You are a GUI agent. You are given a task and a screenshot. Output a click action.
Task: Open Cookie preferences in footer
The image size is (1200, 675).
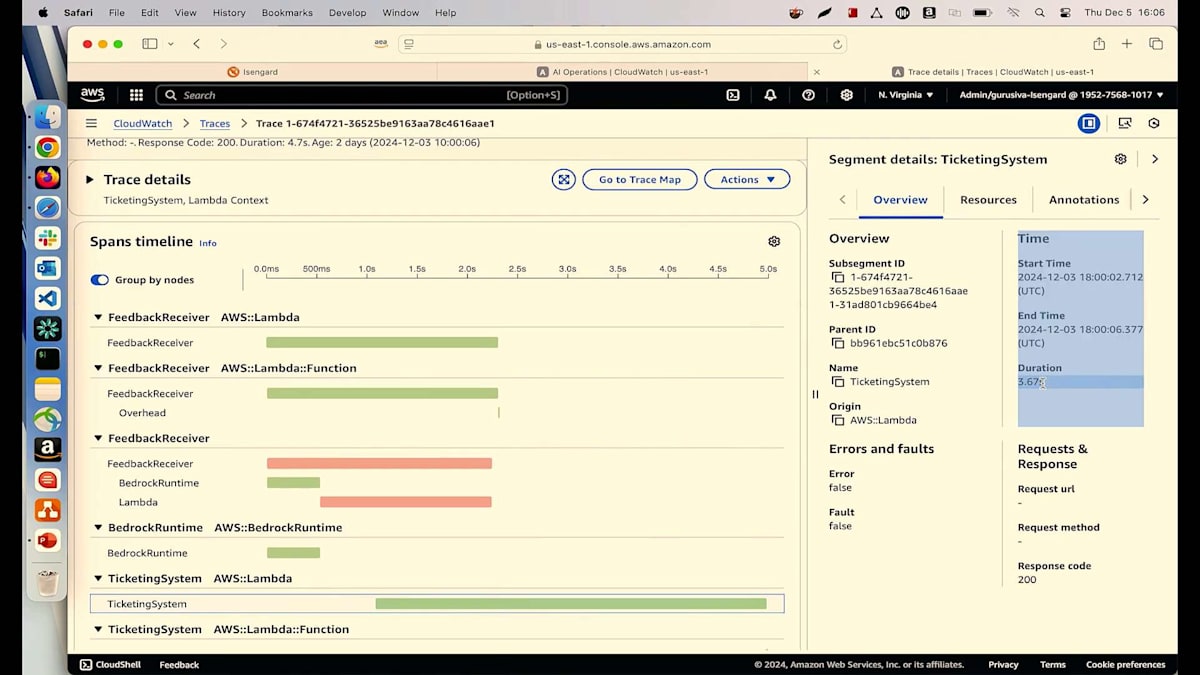(x=1125, y=664)
